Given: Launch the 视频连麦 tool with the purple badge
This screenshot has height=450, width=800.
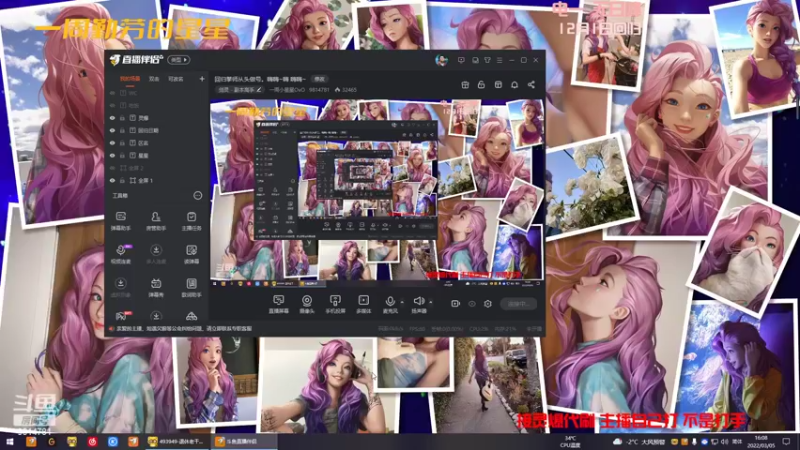Looking at the screenshot, I should click(121, 254).
